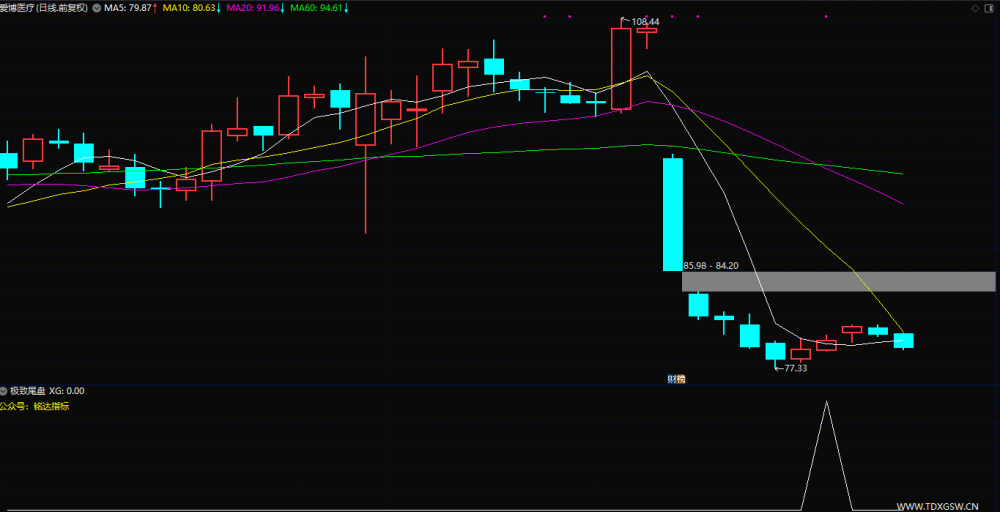The image size is (1000, 512).
Task: Click the XG: 0.00 indicator value
Action: coord(67,391)
